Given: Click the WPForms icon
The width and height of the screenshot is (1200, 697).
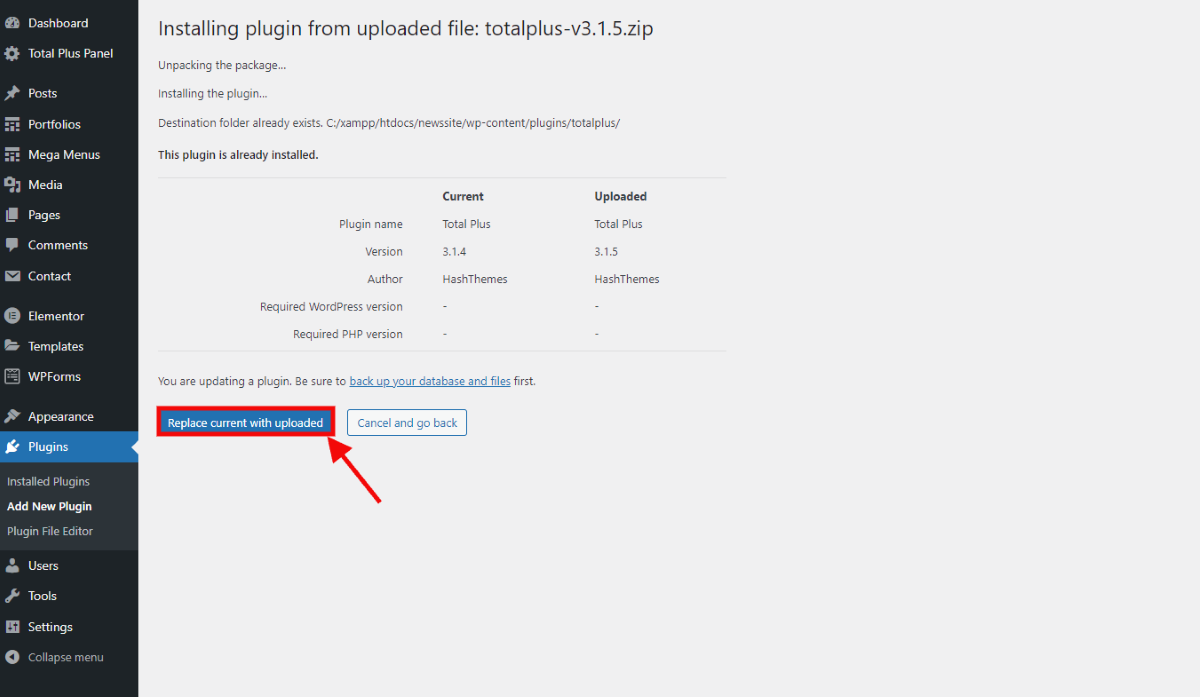Looking at the screenshot, I should pos(12,376).
